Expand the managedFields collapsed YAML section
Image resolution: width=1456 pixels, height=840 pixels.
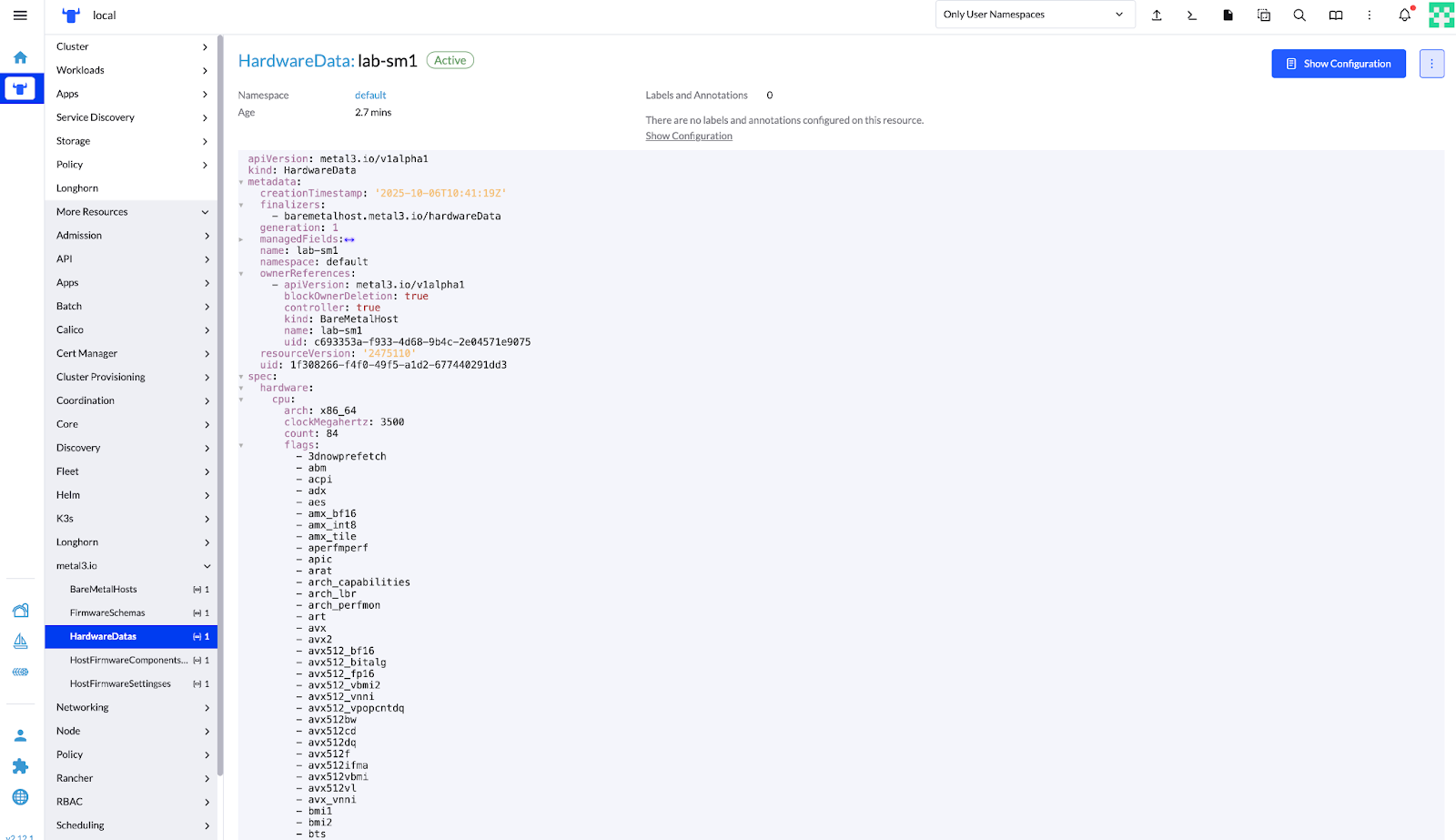click(x=241, y=239)
